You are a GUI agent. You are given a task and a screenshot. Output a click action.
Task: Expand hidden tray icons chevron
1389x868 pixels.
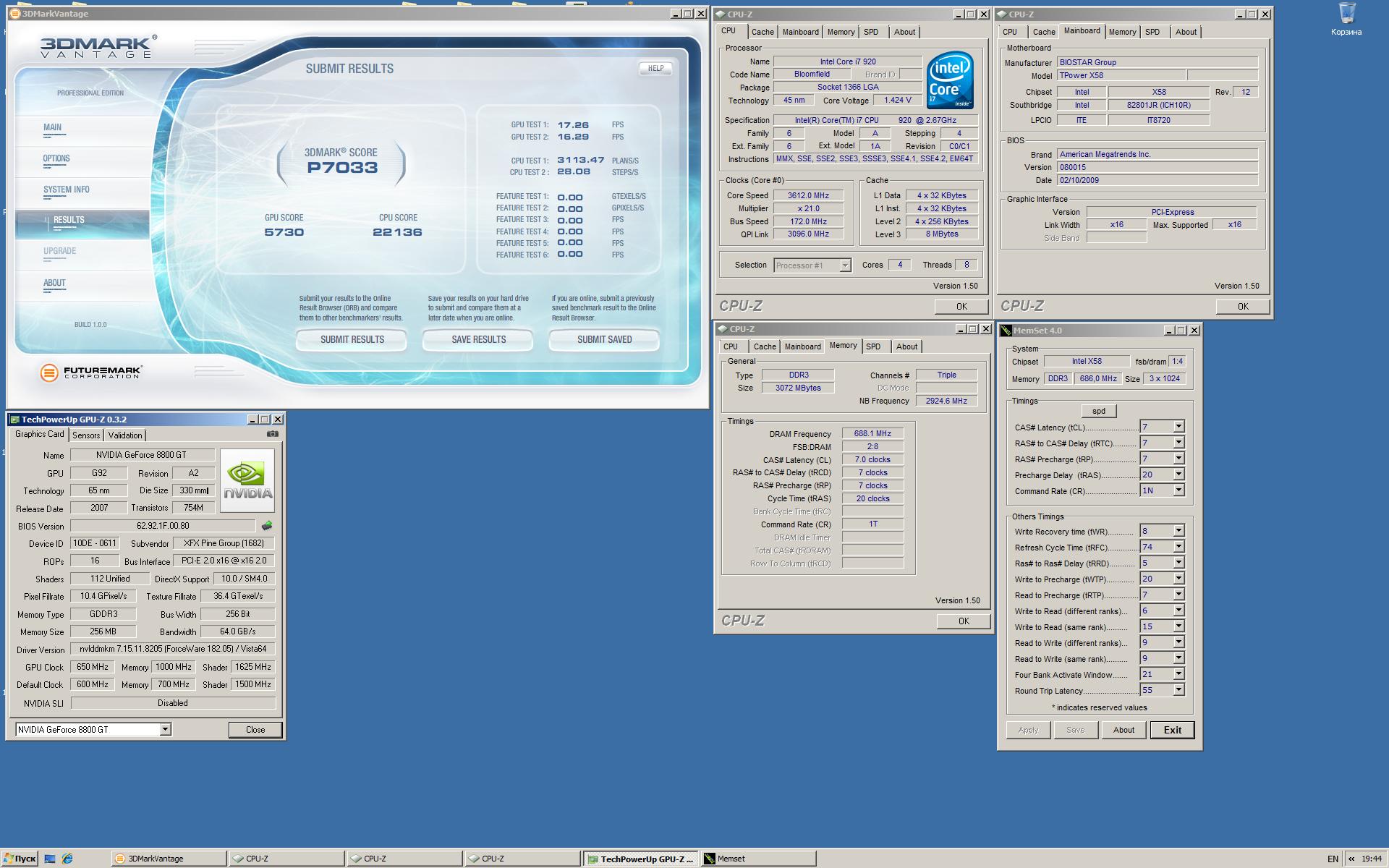click(1351, 859)
